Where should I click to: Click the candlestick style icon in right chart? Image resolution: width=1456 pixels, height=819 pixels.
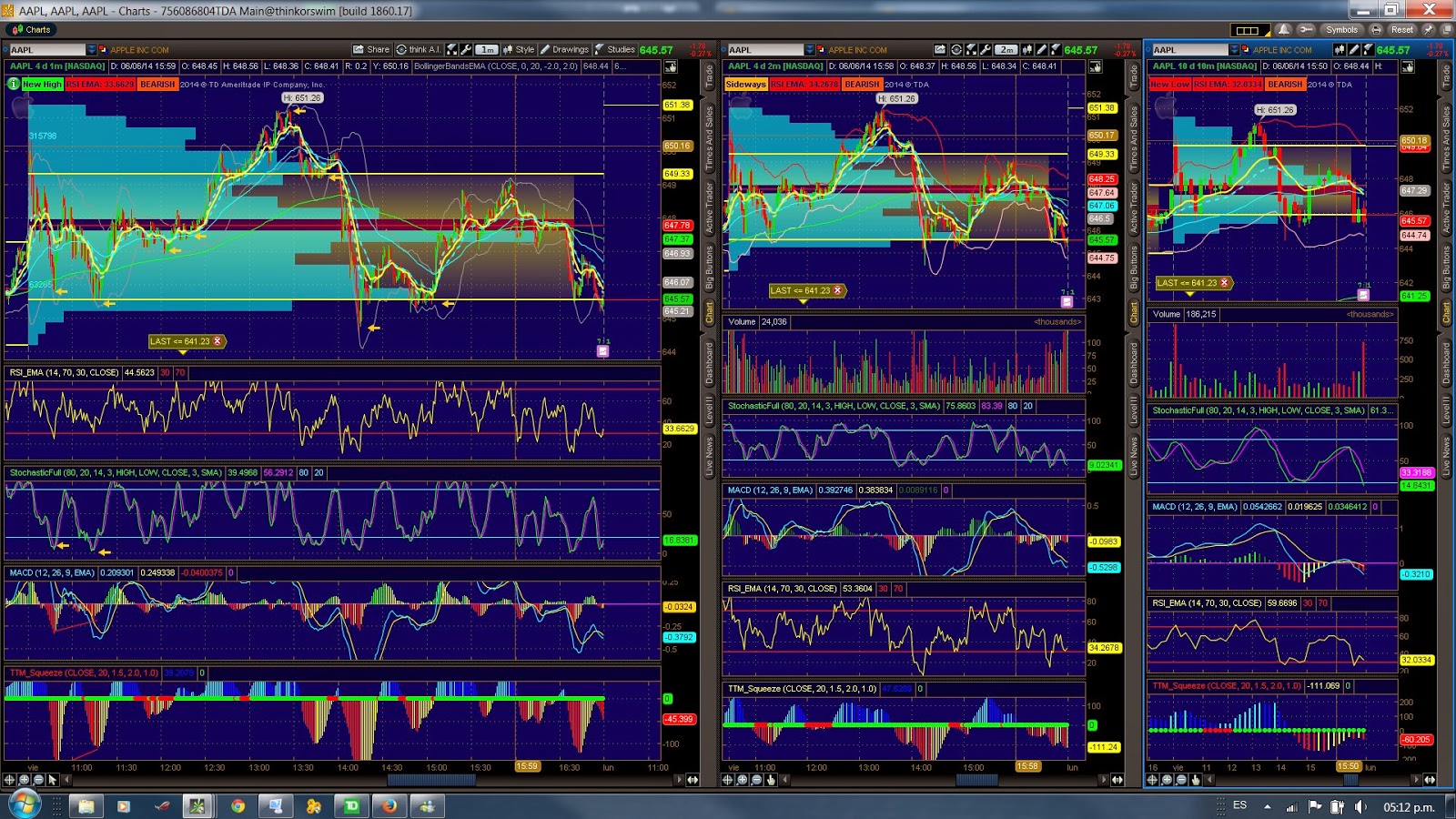[1340, 49]
